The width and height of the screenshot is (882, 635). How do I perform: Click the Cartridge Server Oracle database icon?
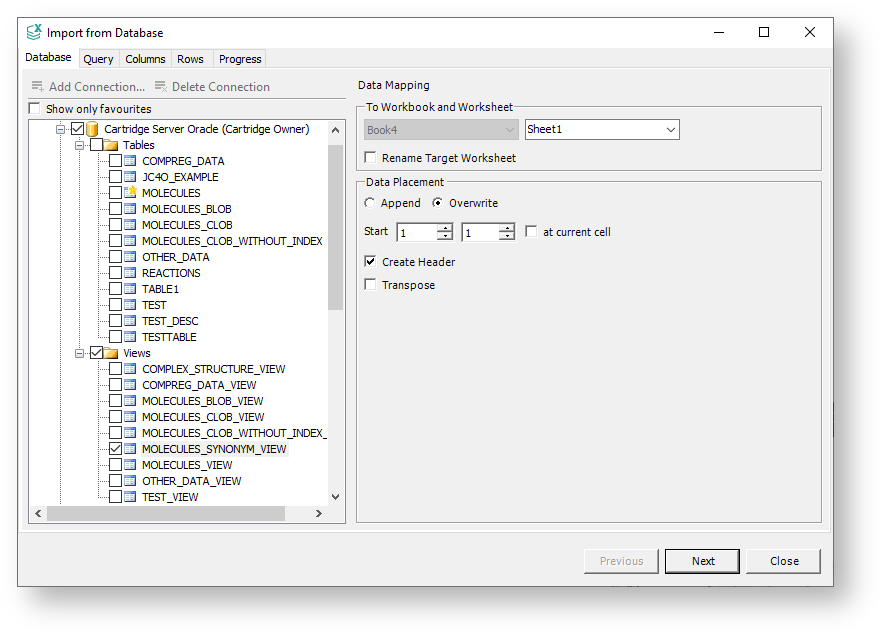(x=93, y=129)
